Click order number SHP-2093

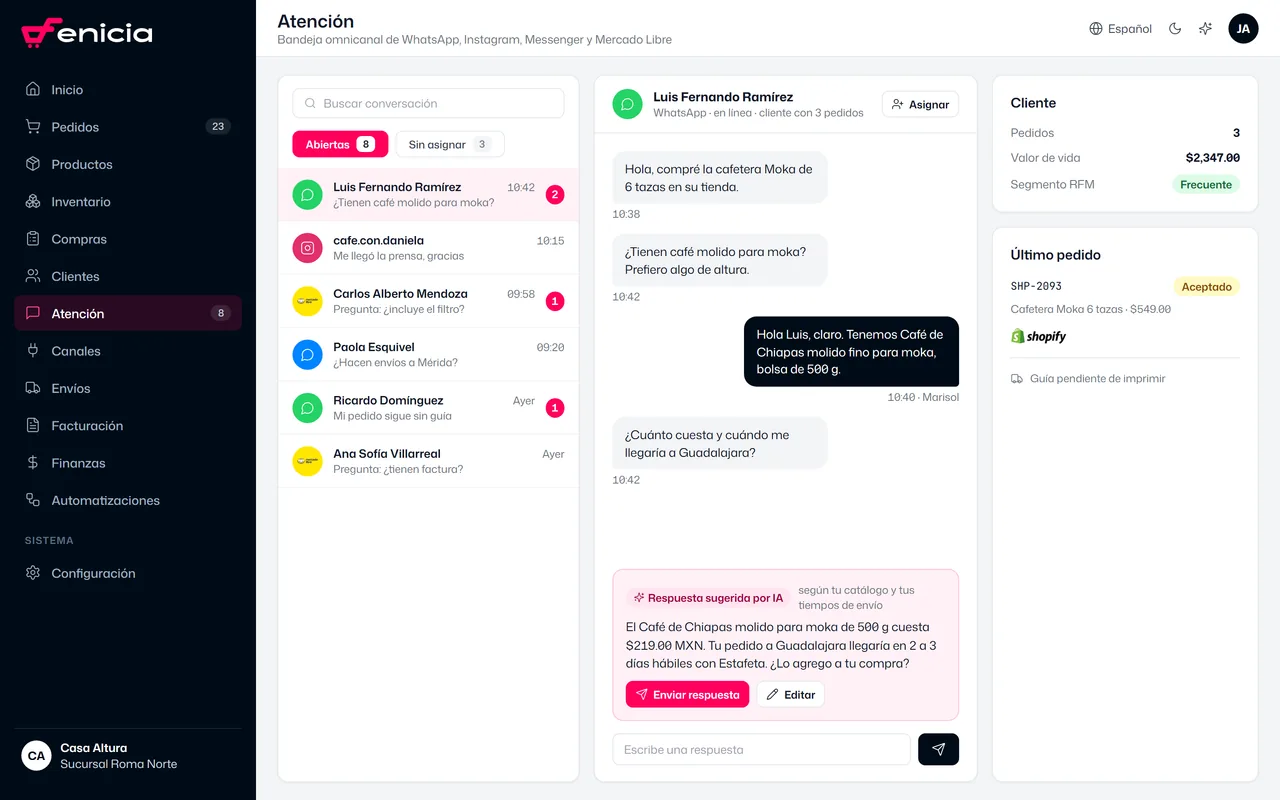[1036, 287]
